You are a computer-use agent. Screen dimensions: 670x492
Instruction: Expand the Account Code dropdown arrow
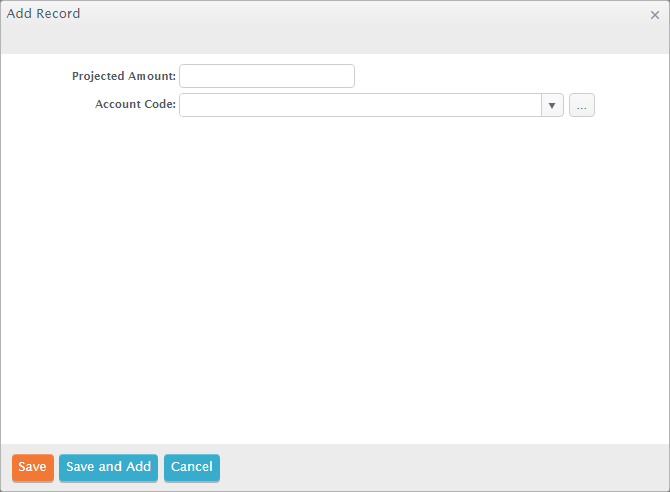552,105
